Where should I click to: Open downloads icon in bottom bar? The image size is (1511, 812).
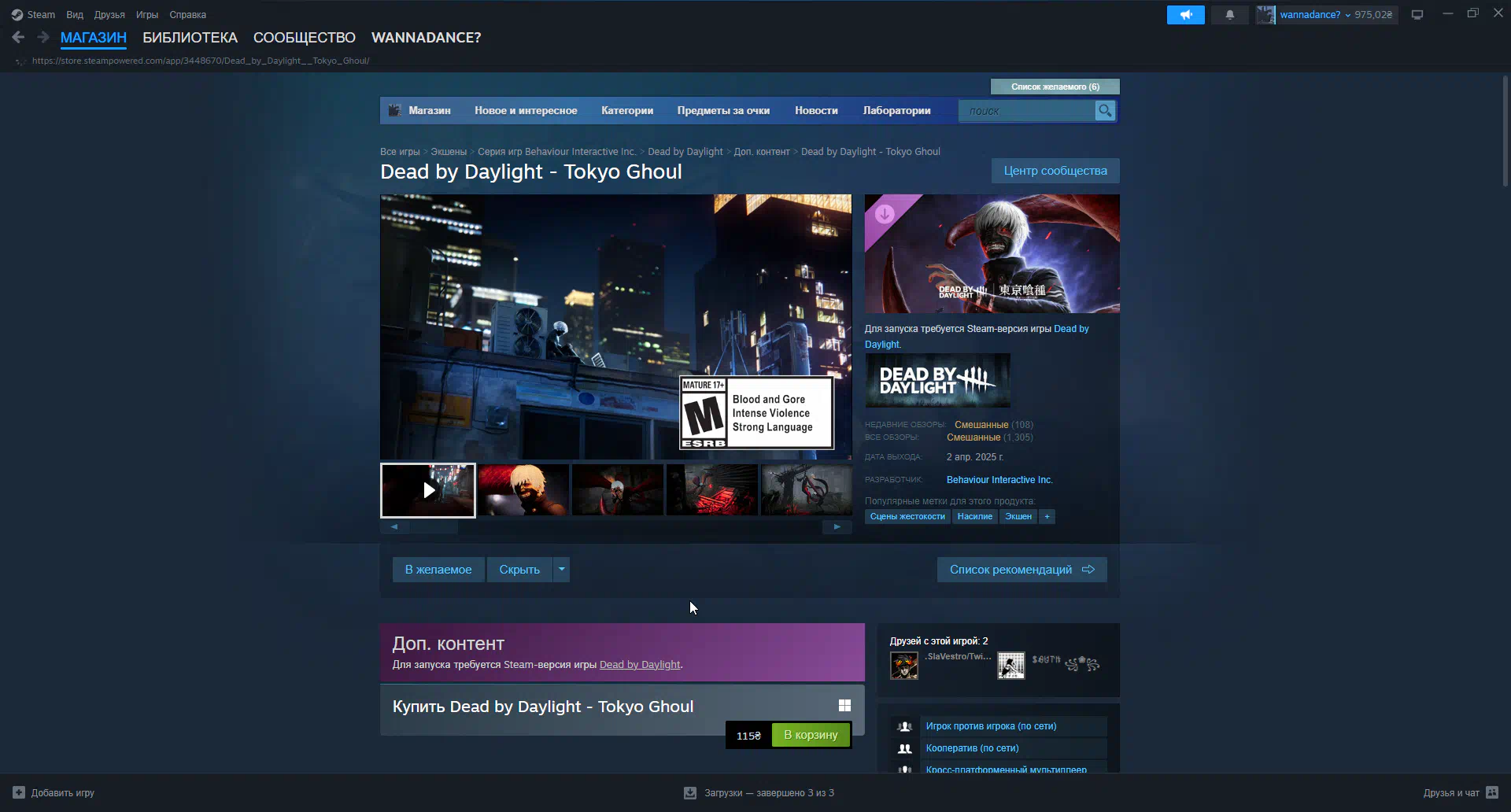click(x=690, y=792)
